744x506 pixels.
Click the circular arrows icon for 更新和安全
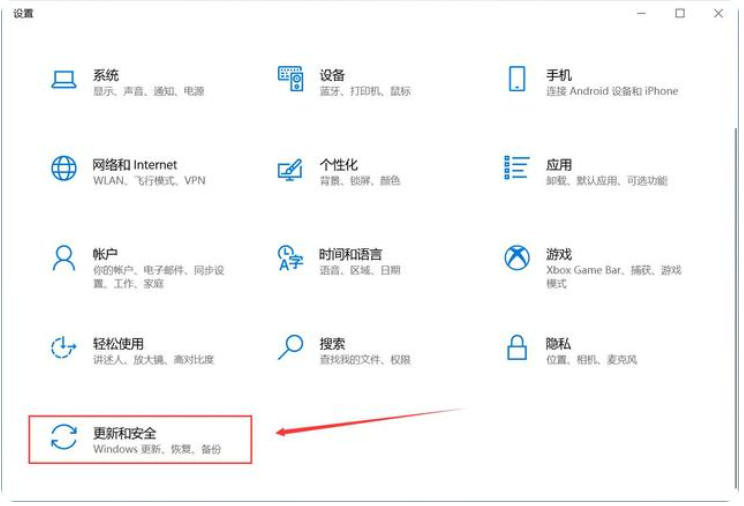64,437
